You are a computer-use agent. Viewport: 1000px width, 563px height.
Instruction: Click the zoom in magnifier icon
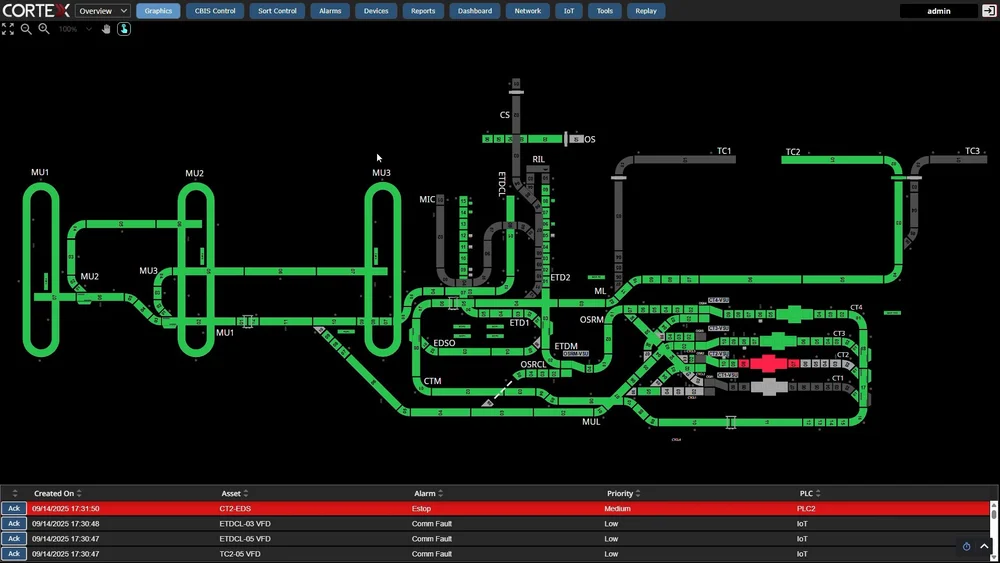[x=44, y=29]
